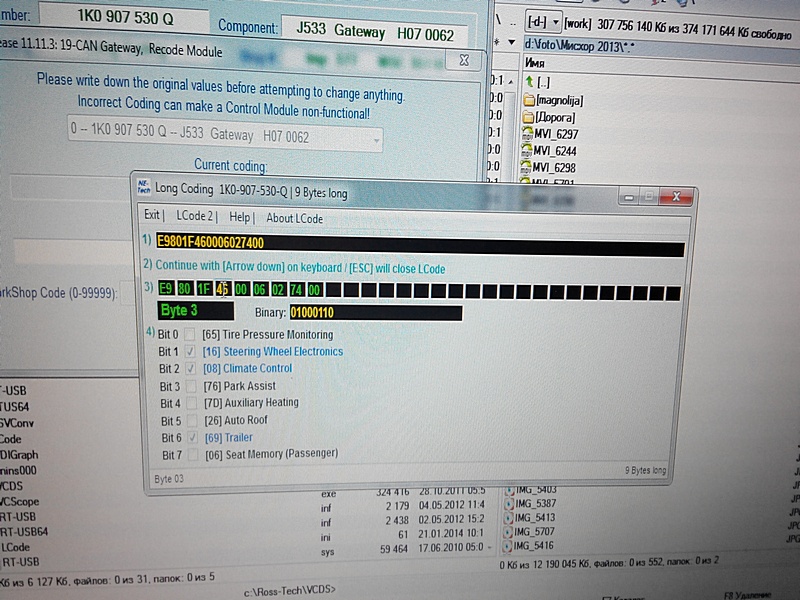The height and width of the screenshot is (600, 800).
Task: Open the directory history arrow beside the d:\foto path
Action: [511, 42]
